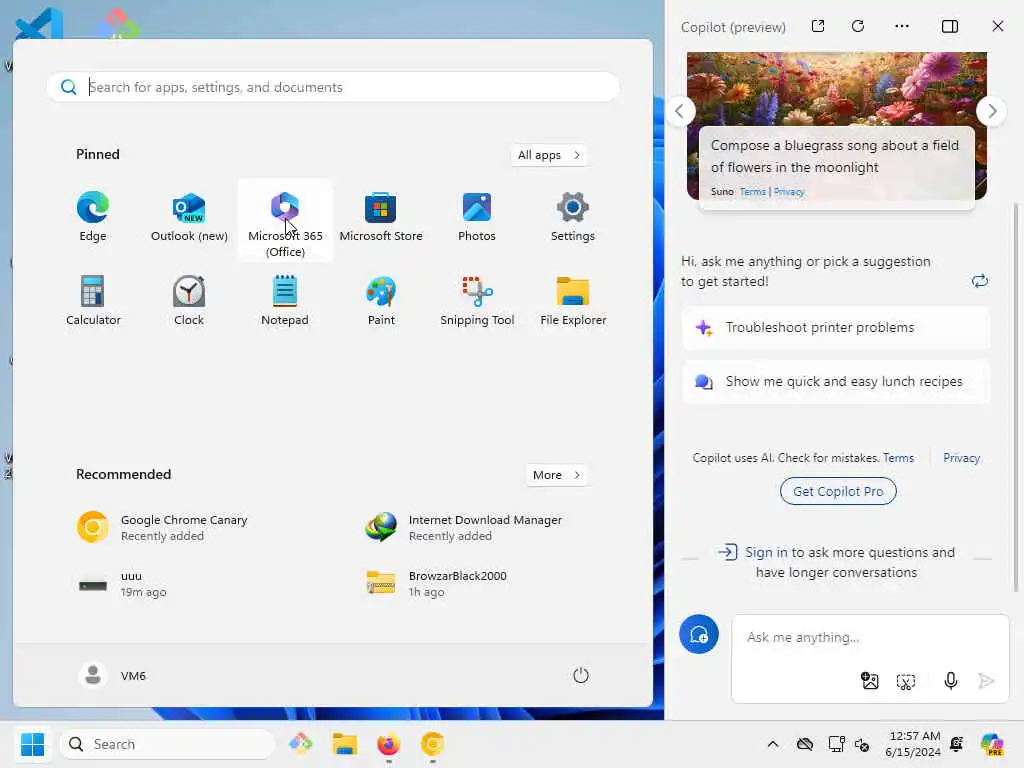The width and height of the screenshot is (1024, 768).
Task: Click Sign in link in Copilot
Action: [766, 552]
